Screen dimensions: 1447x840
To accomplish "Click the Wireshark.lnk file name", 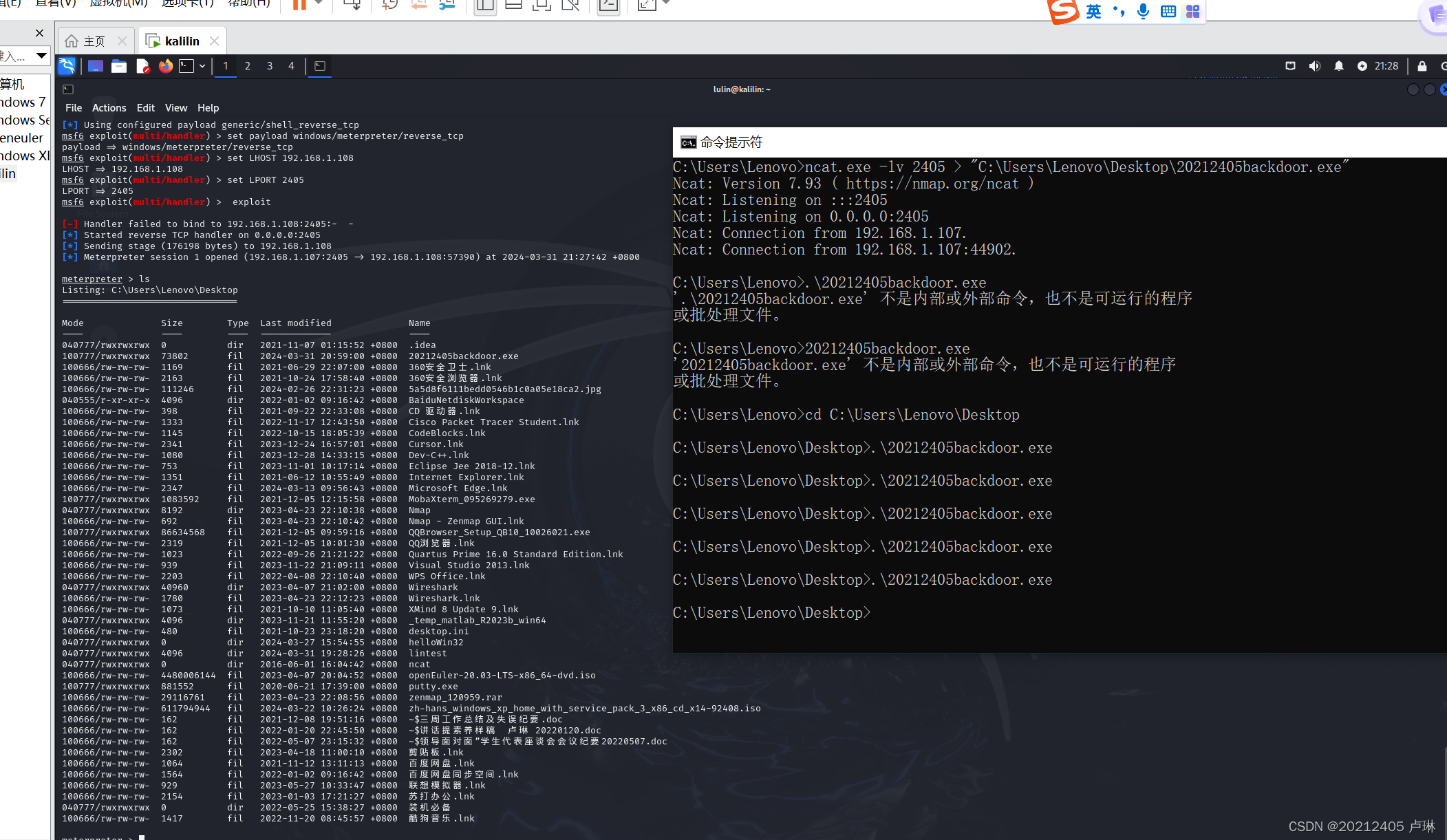I will pyautogui.click(x=444, y=599).
